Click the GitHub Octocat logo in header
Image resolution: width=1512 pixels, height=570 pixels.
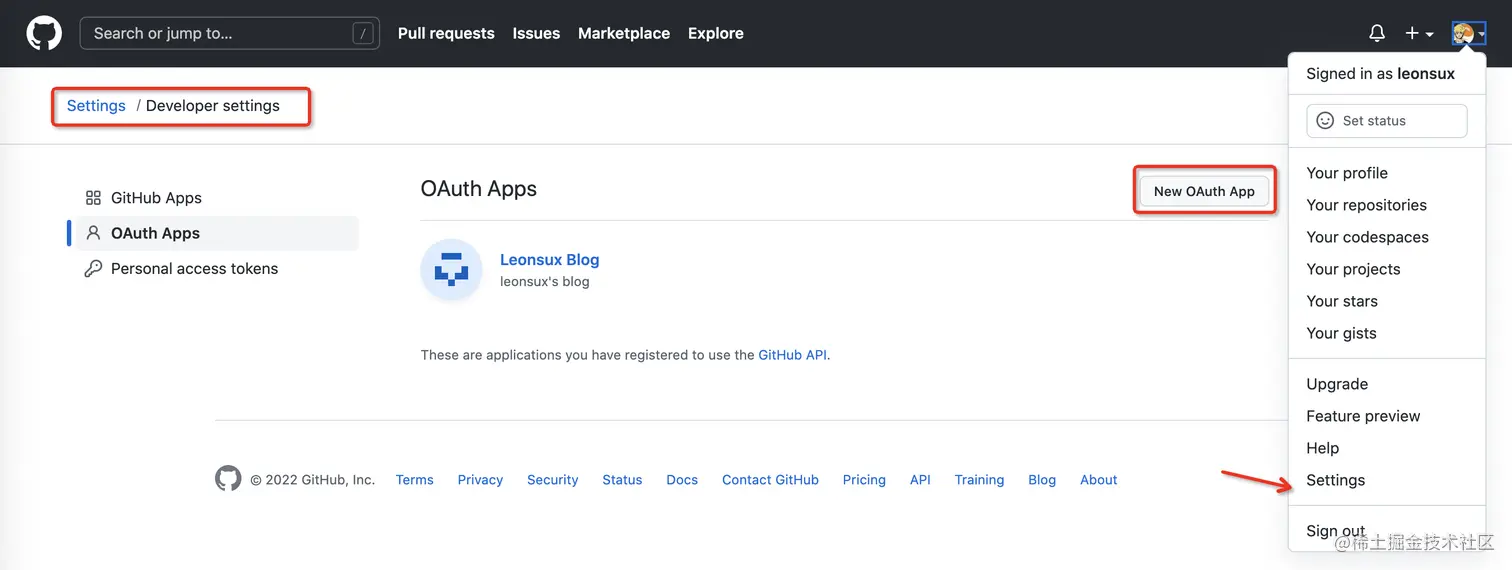44,33
